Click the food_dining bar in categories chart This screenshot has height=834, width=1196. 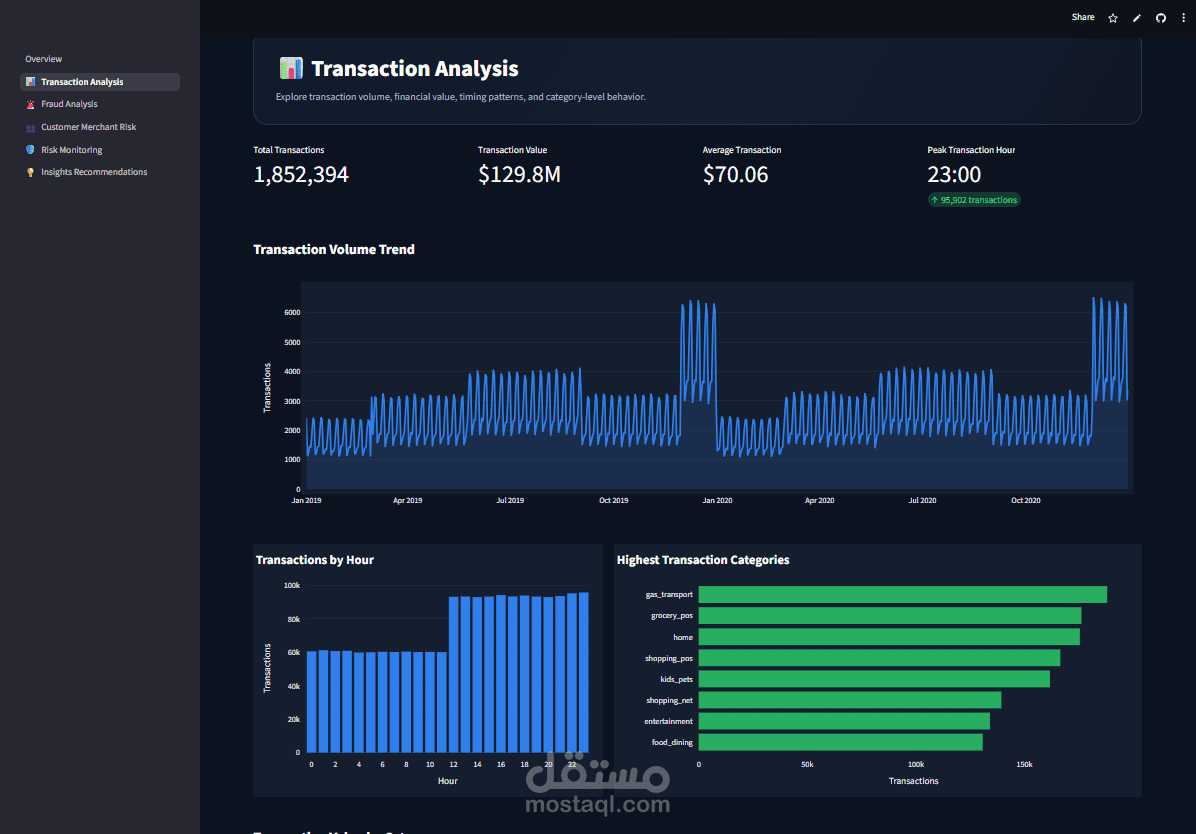coord(841,742)
